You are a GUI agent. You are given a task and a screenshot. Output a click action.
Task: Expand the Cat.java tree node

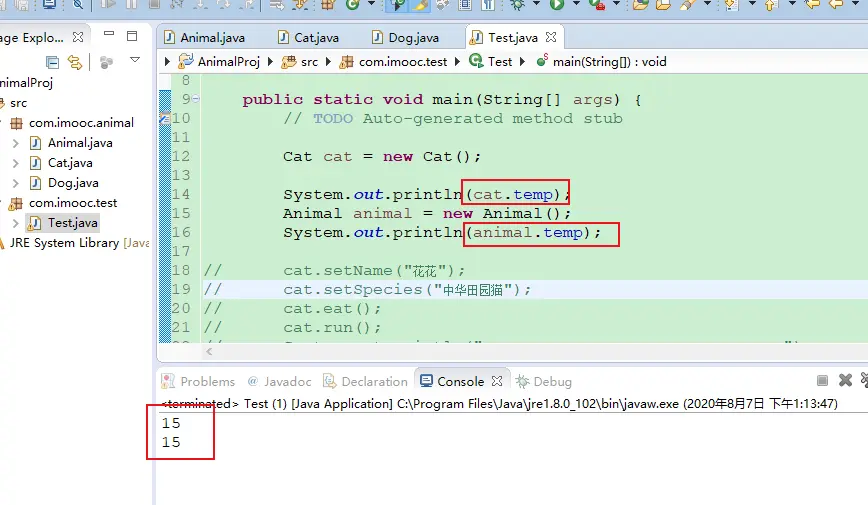[16, 163]
